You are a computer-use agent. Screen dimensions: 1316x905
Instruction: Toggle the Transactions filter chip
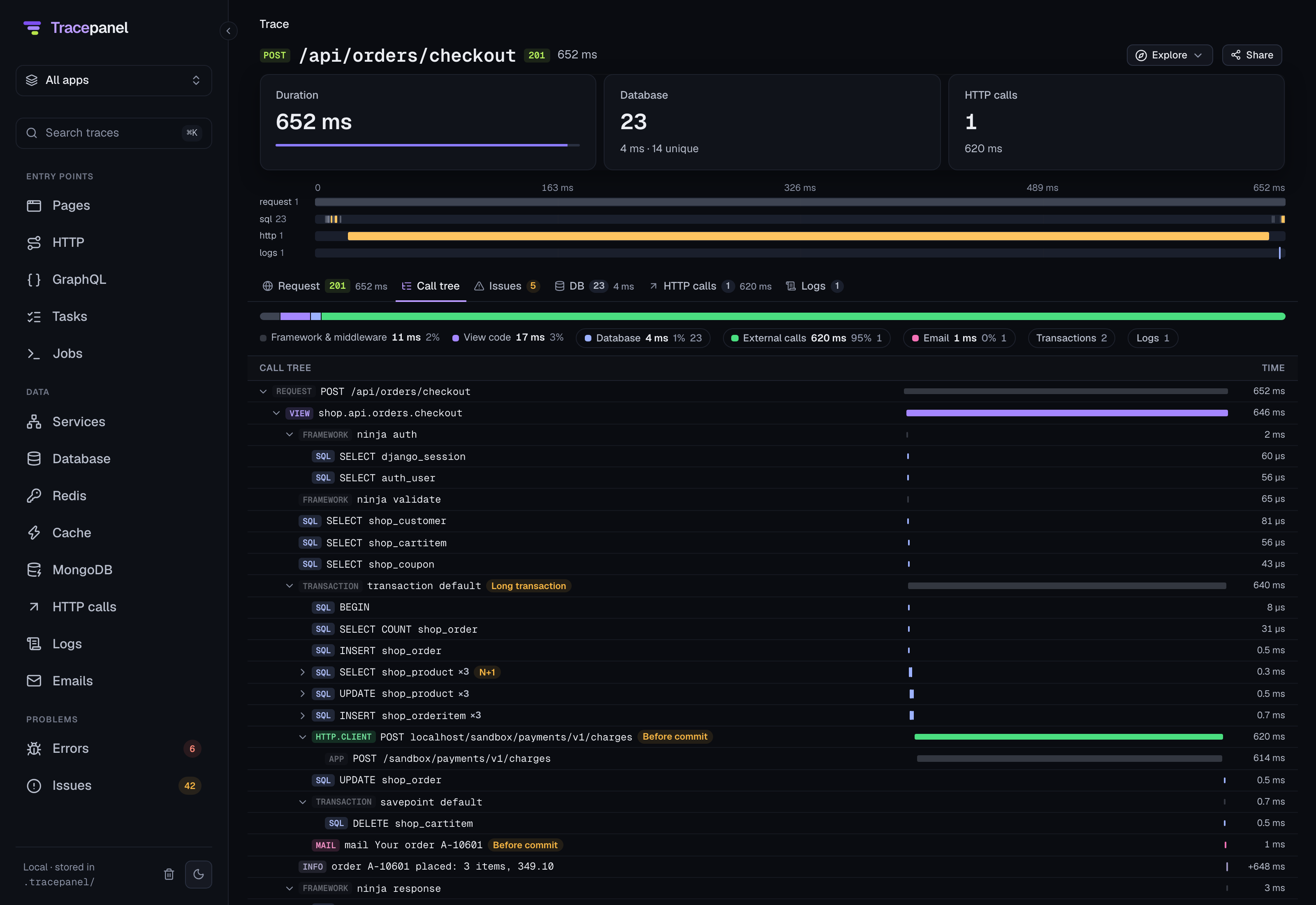(1071, 338)
